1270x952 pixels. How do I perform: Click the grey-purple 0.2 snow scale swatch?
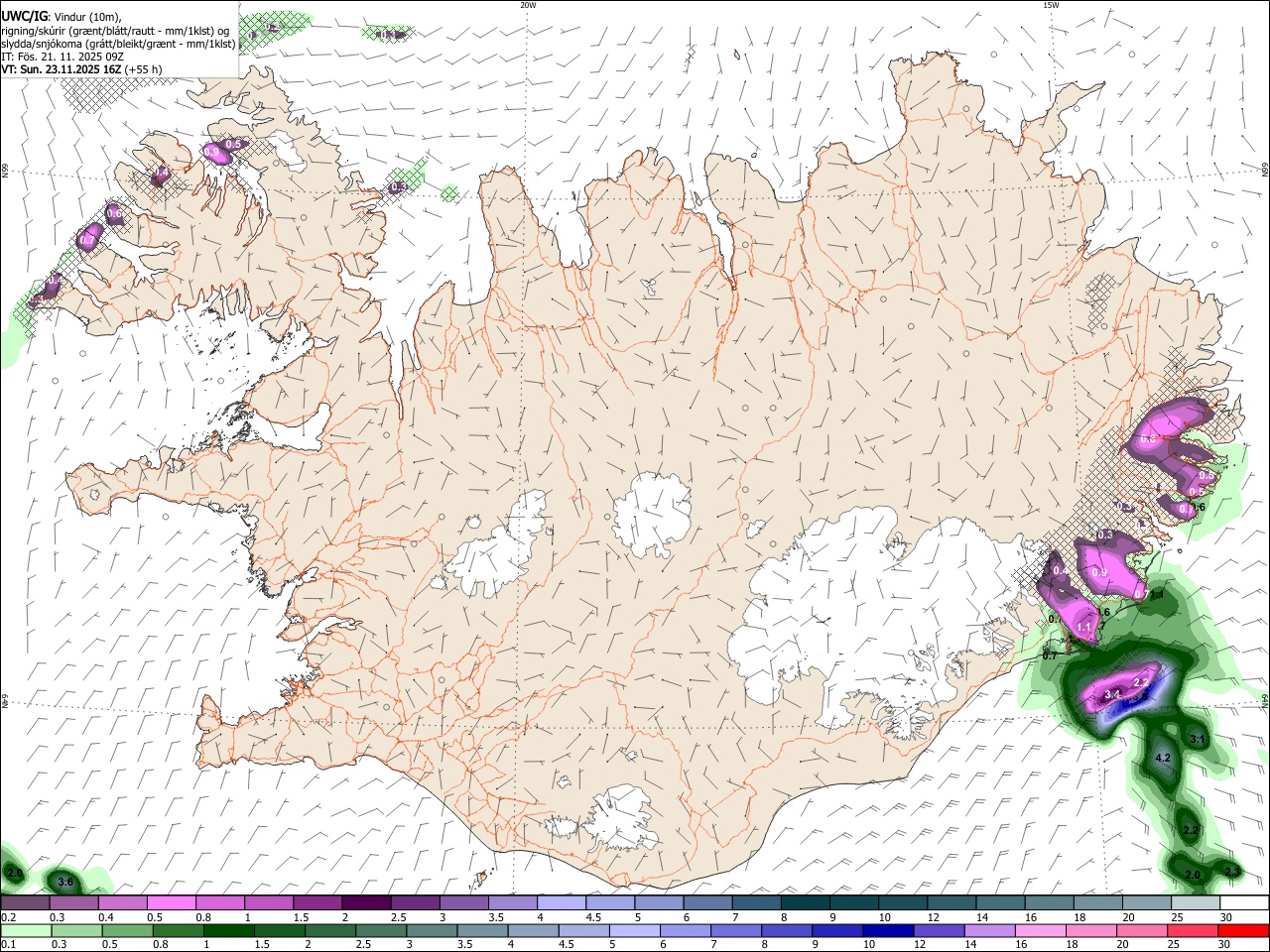(26, 903)
